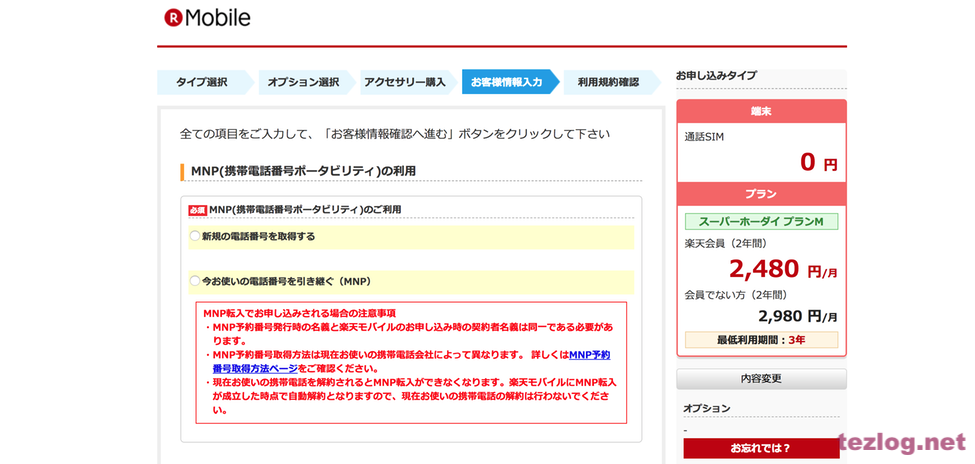Click the MNP(携帯電話番号ポータビリティ)の利用 section heading
Viewport: 975px width, 464px height.
(x=303, y=170)
